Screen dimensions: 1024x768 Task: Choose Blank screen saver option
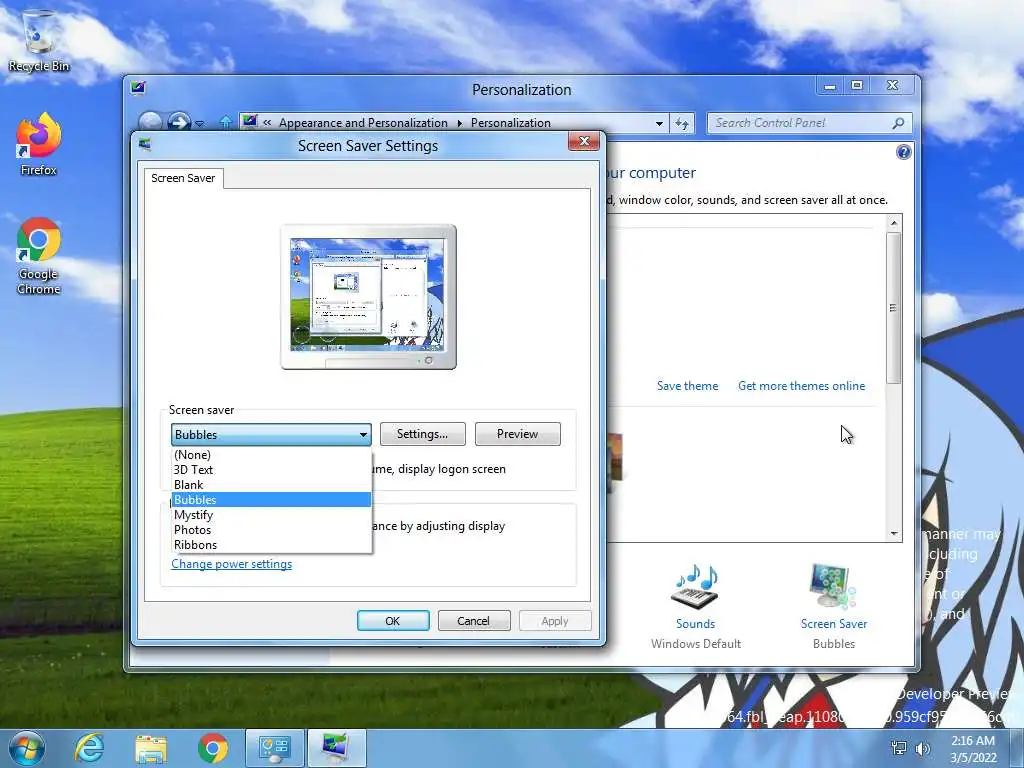271,485
